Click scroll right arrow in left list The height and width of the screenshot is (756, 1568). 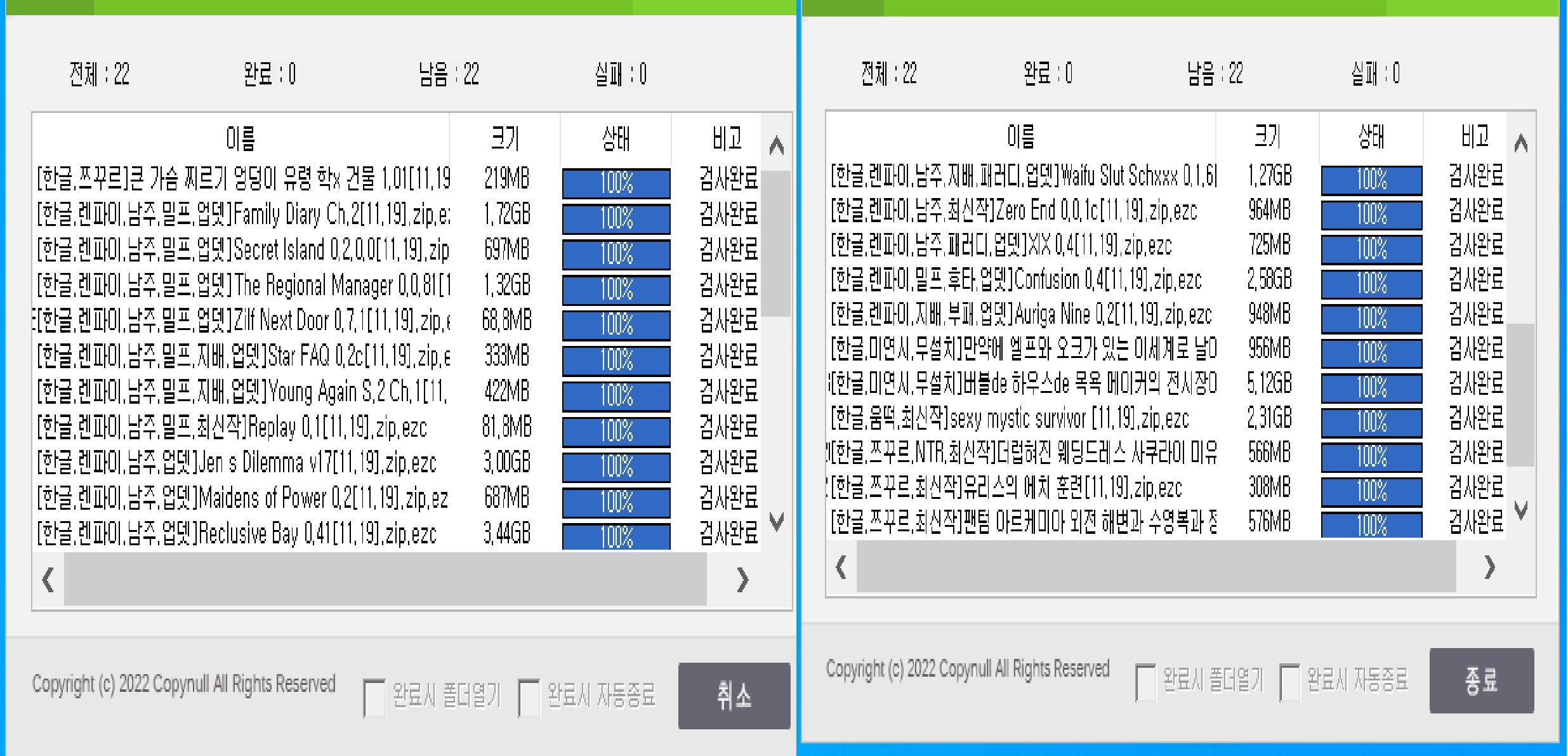[x=742, y=580]
